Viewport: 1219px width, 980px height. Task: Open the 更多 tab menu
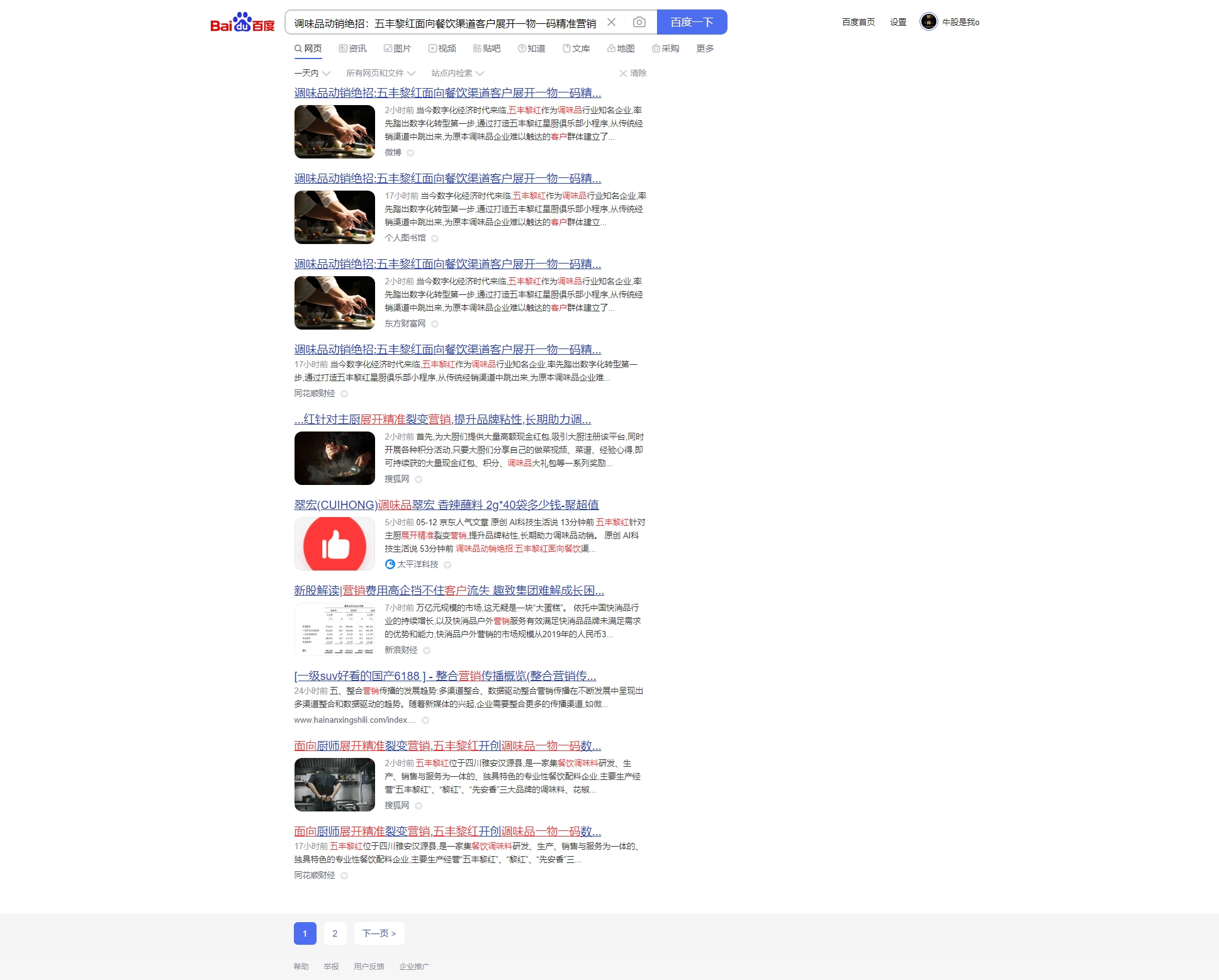[705, 48]
